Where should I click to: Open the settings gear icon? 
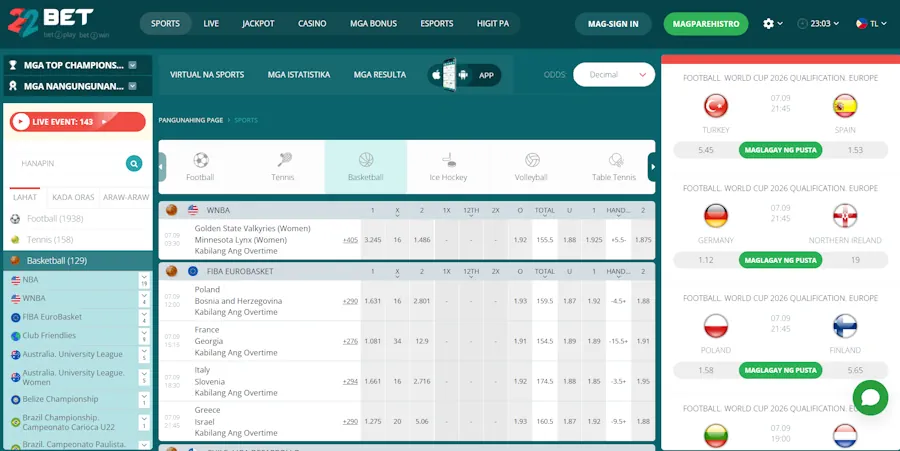tap(768, 24)
